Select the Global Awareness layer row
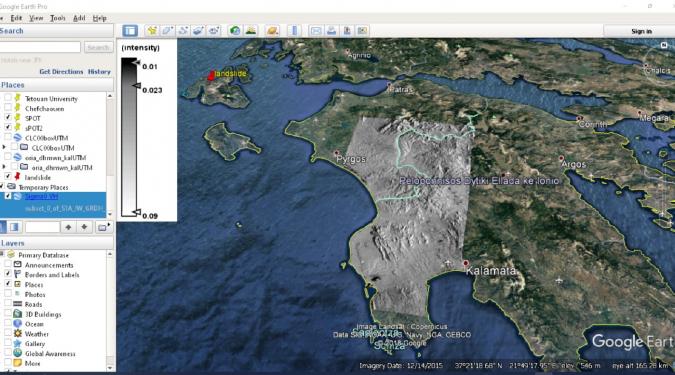 (x=50, y=353)
